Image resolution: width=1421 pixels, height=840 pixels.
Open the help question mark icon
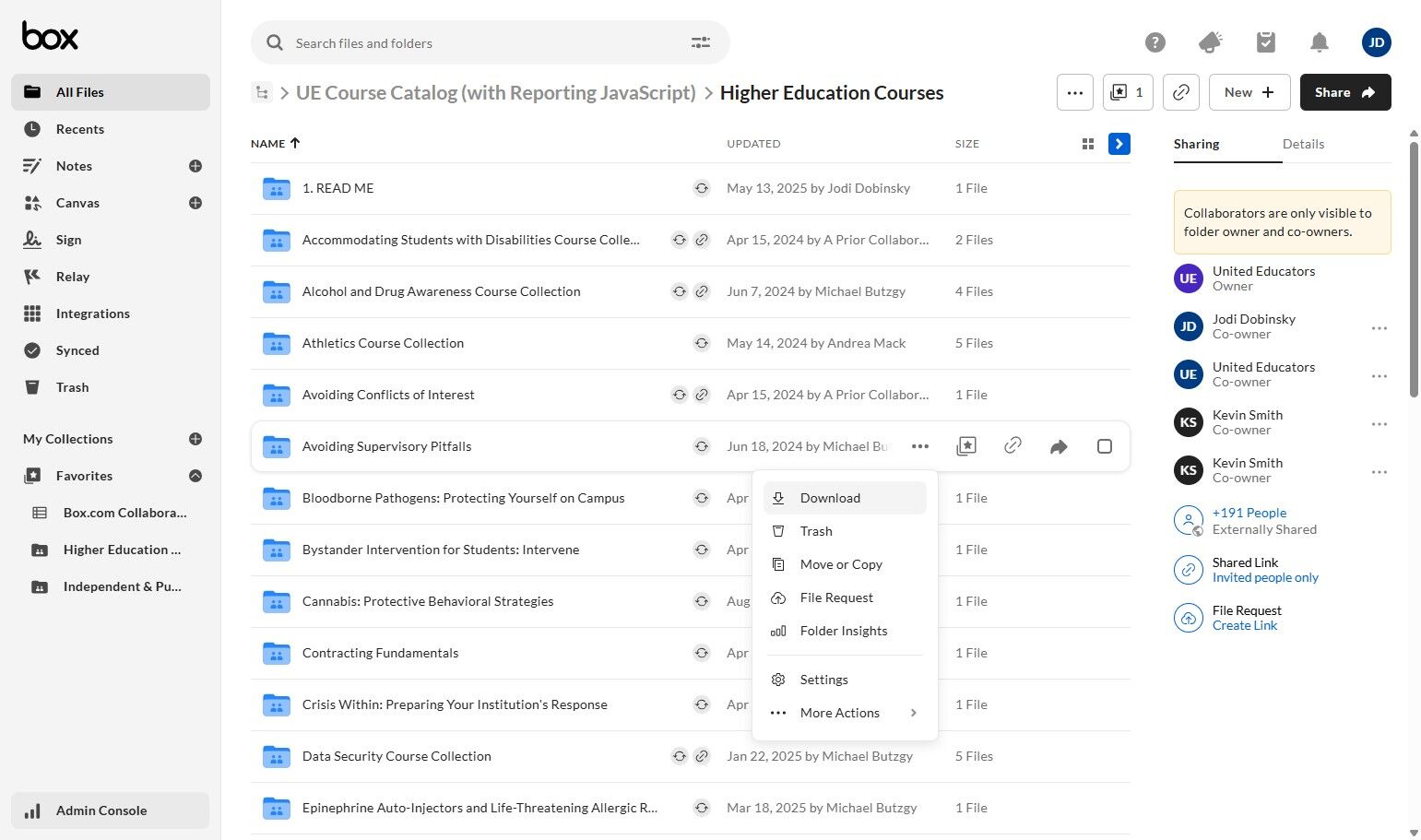coord(1155,42)
